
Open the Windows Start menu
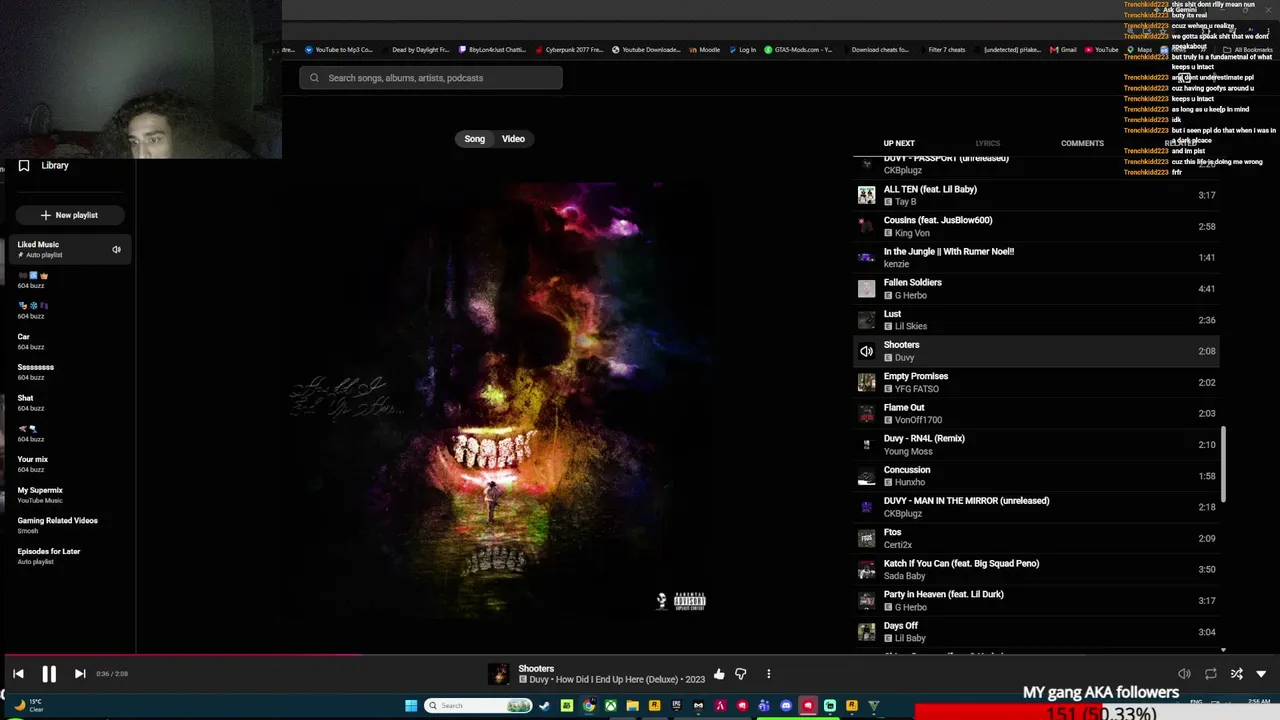click(x=411, y=706)
